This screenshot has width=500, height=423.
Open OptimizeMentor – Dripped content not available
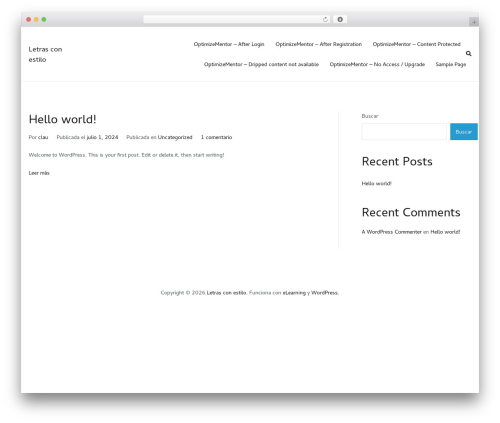coord(261,64)
